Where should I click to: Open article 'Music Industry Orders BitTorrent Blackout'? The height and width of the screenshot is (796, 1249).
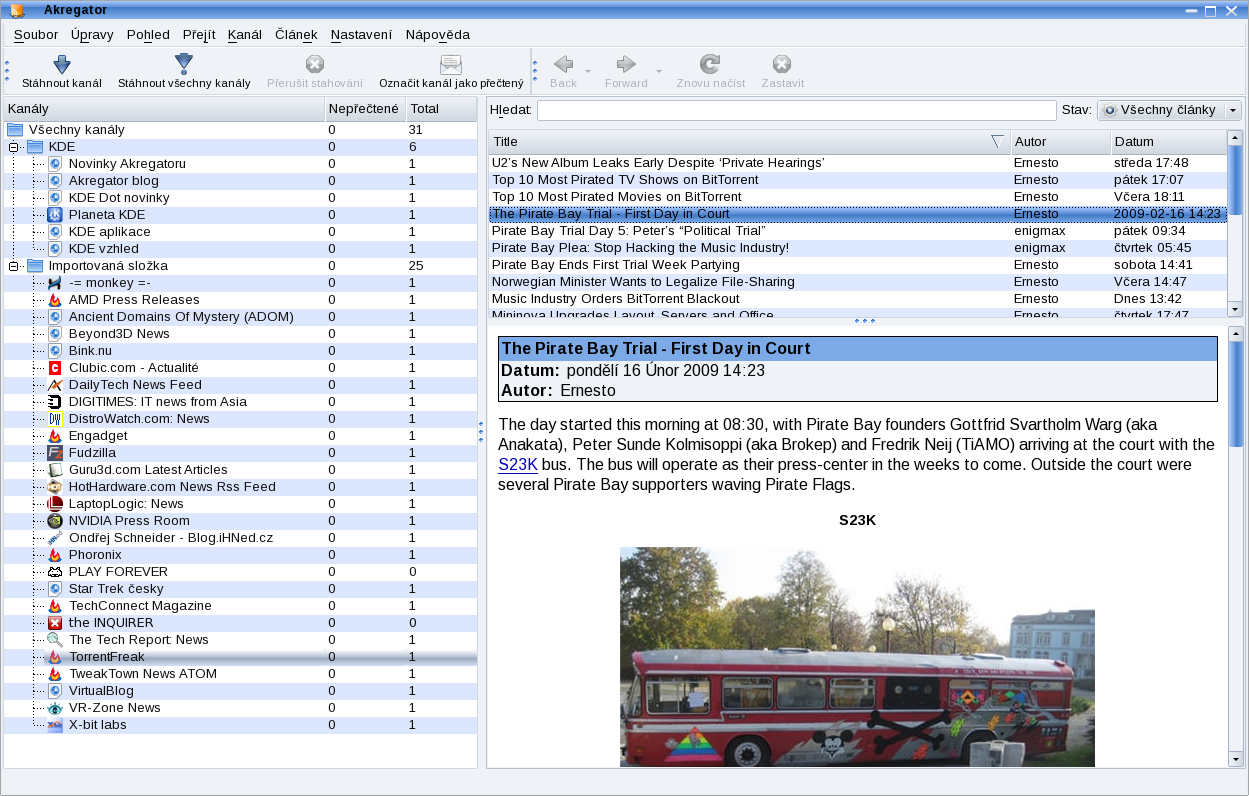click(x=857, y=299)
